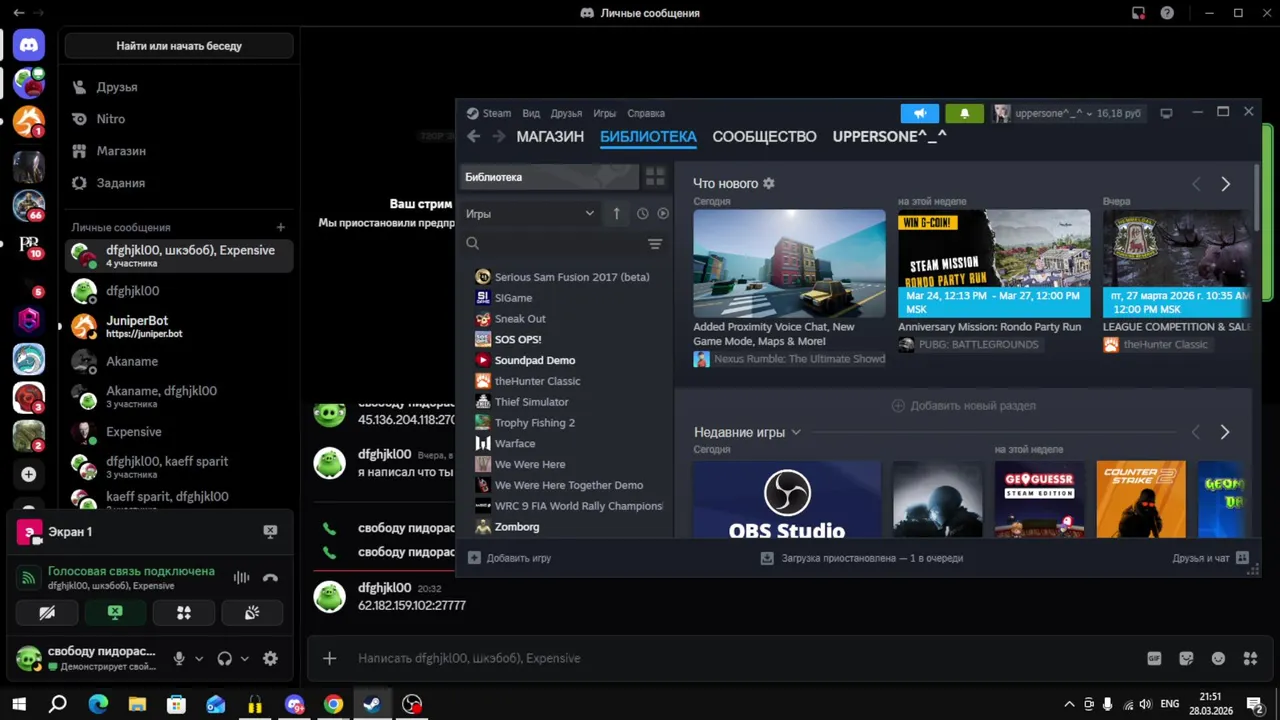Open JuniperBot direct message

pyautogui.click(x=179, y=326)
